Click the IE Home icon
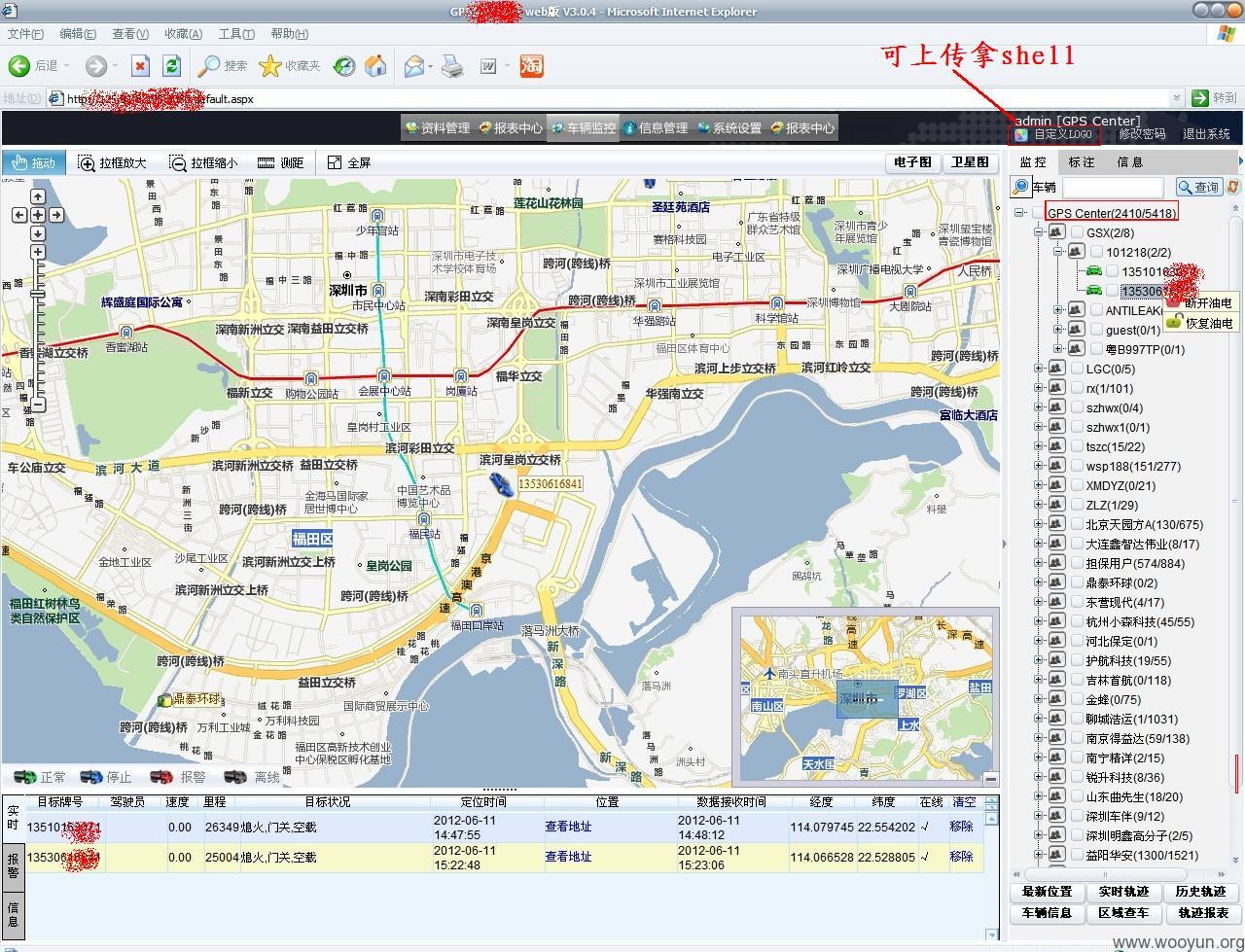The image size is (1245, 952). click(x=375, y=66)
